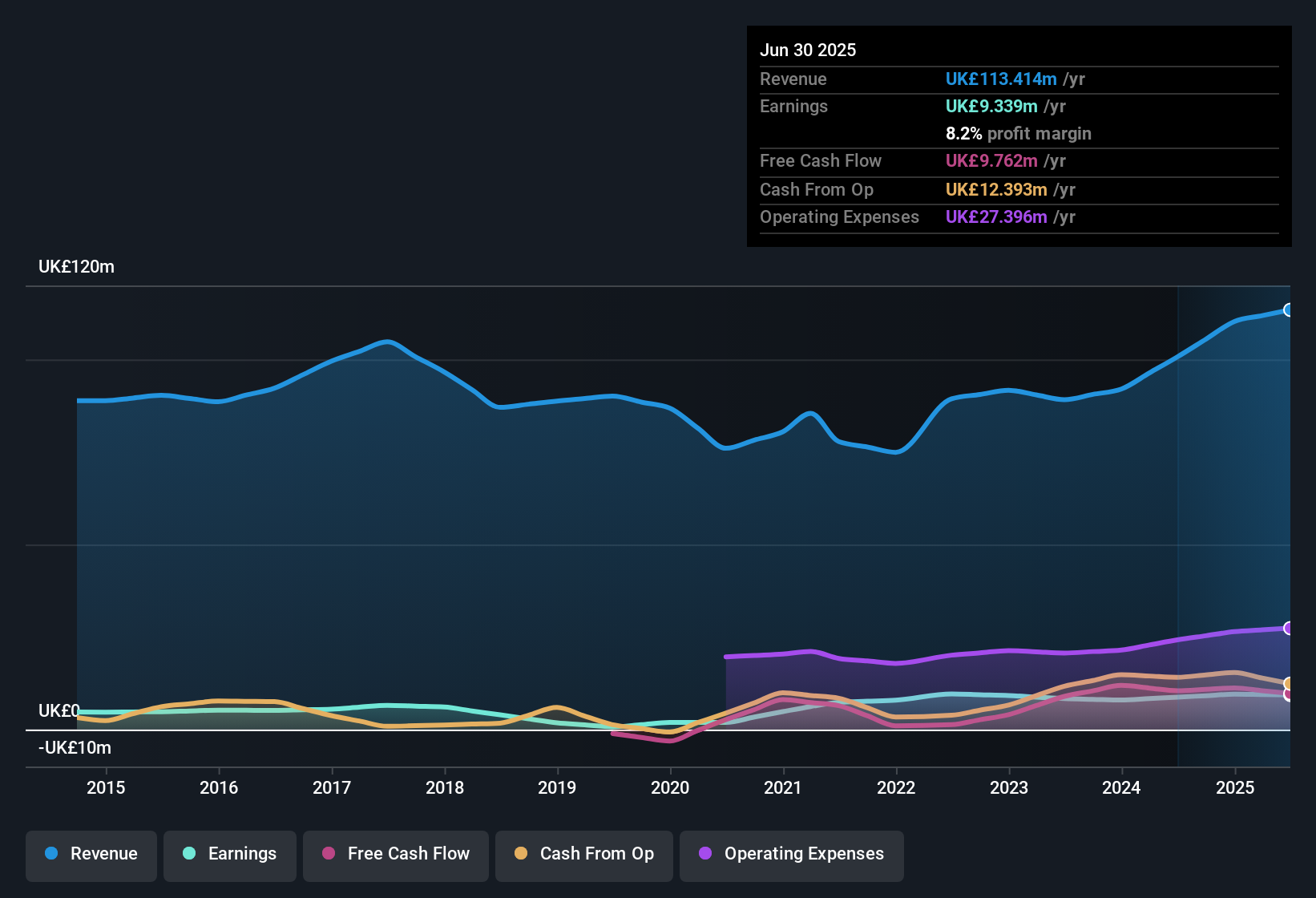1316x898 pixels.
Task: Toggle Free Cash Flow legend item
Action: pos(396,854)
